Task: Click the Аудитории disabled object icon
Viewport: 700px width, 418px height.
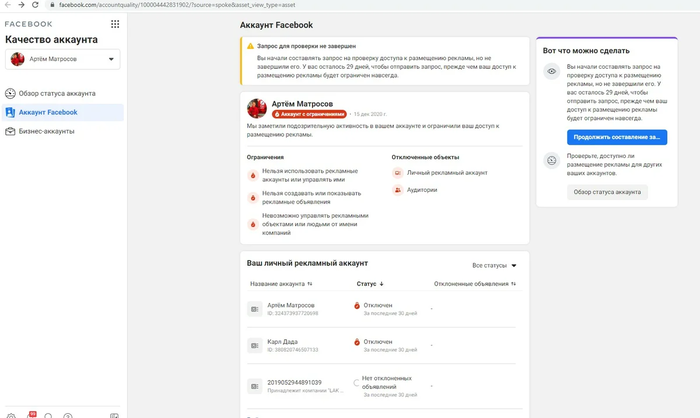Action: point(397,190)
